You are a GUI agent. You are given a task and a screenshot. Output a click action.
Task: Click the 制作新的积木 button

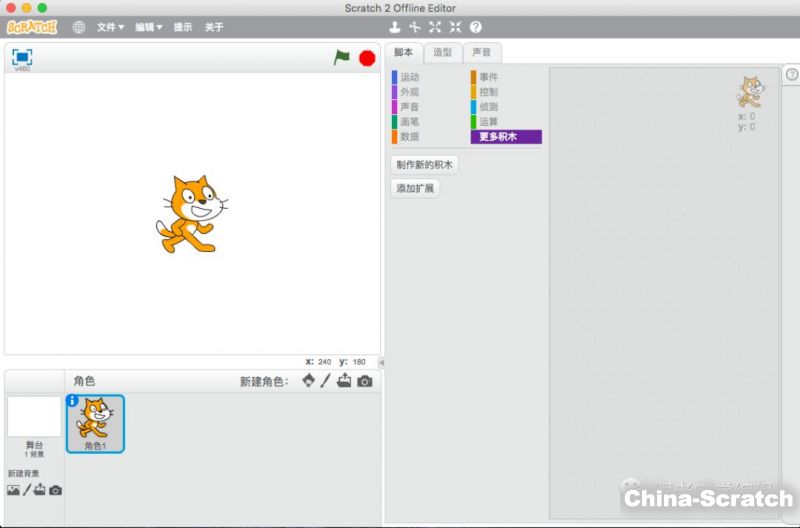point(424,165)
